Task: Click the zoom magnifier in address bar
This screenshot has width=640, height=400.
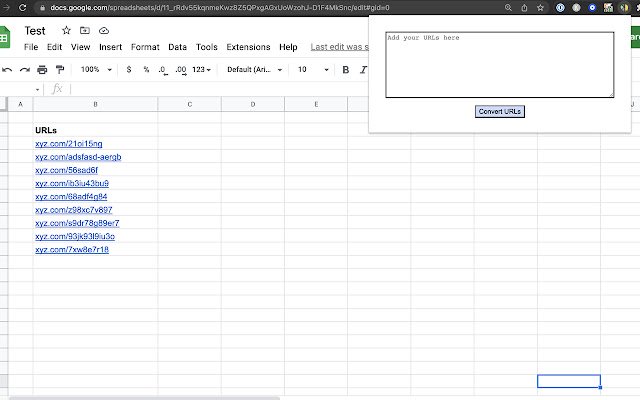Action: coord(508,7)
